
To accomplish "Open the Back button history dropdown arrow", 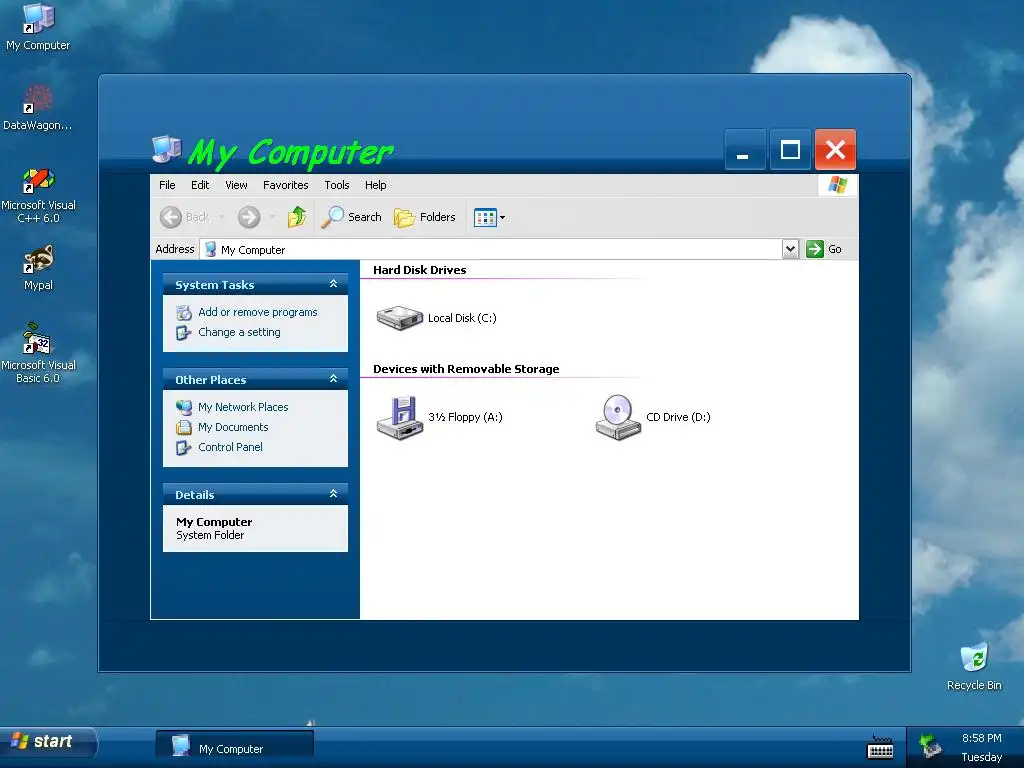I will click(x=222, y=217).
